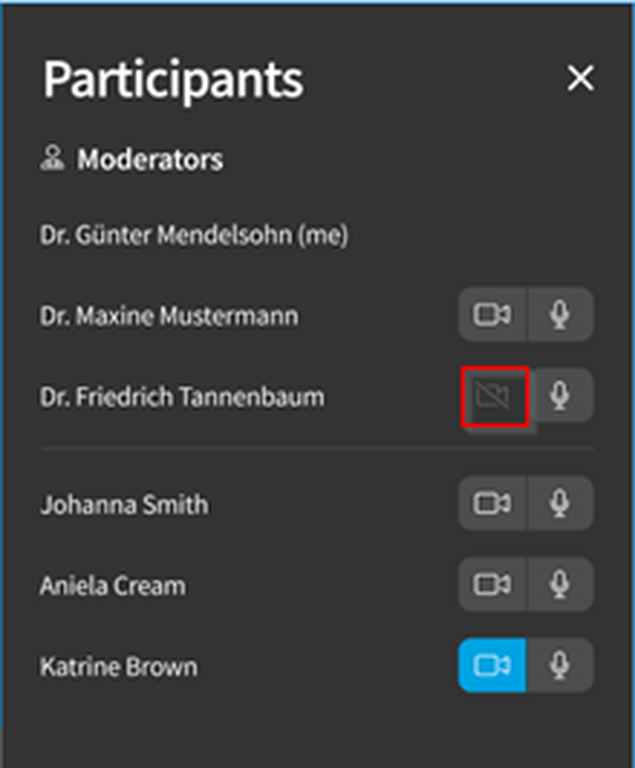Select participant name Johanna Smith
Viewport: 635px width, 768px height.
[124, 504]
